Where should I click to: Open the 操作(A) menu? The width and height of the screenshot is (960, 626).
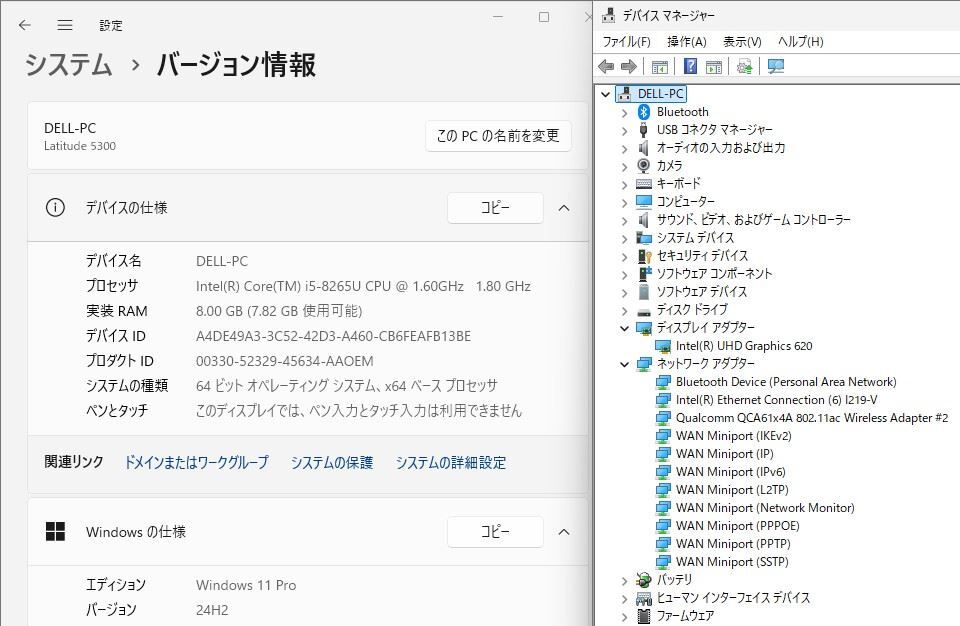(686, 42)
